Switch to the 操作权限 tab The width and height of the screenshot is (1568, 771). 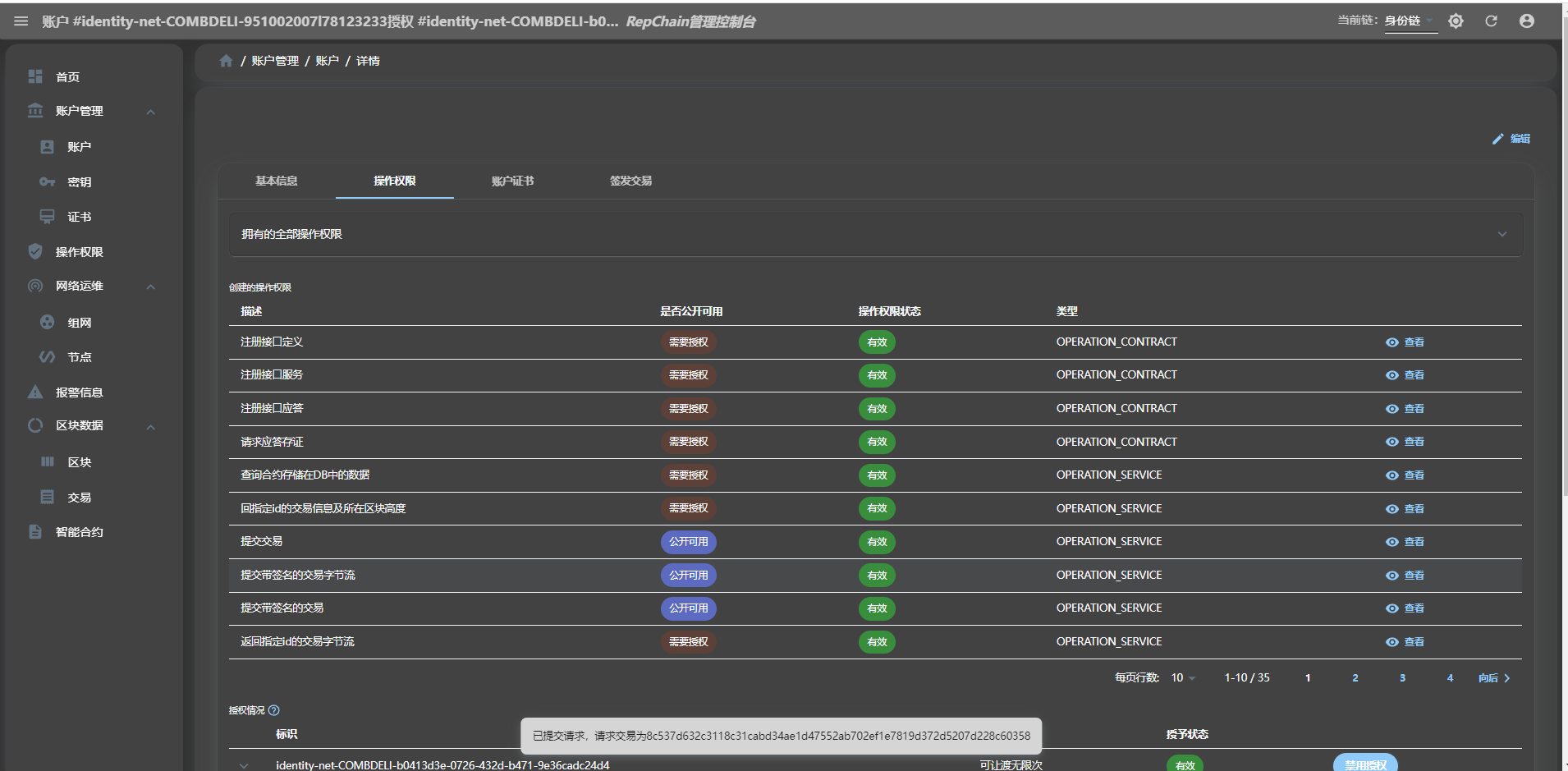pyautogui.click(x=395, y=181)
